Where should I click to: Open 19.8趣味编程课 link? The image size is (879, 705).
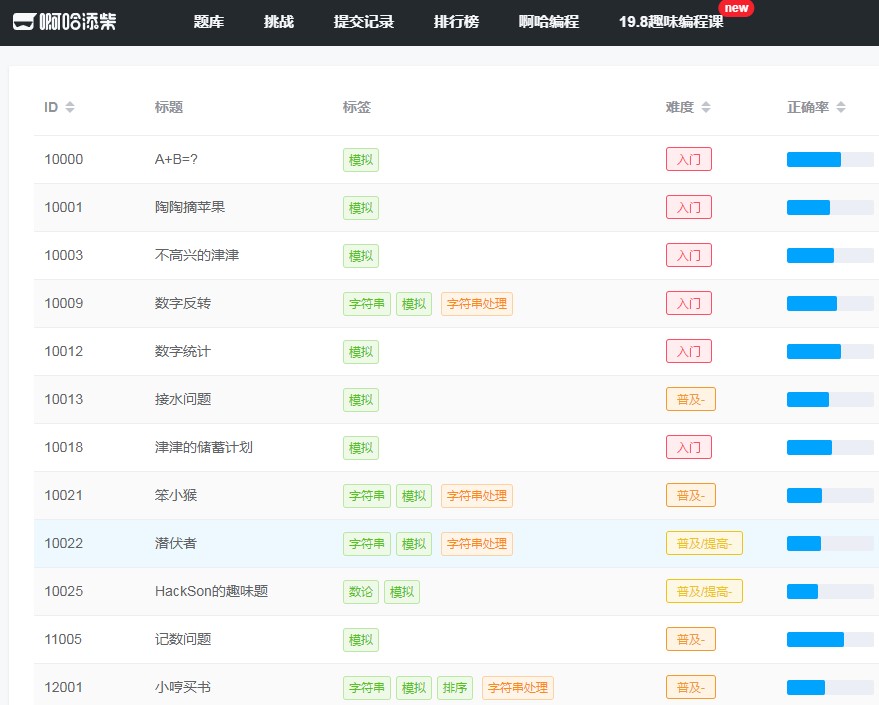pyautogui.click(x=671, y=22)
